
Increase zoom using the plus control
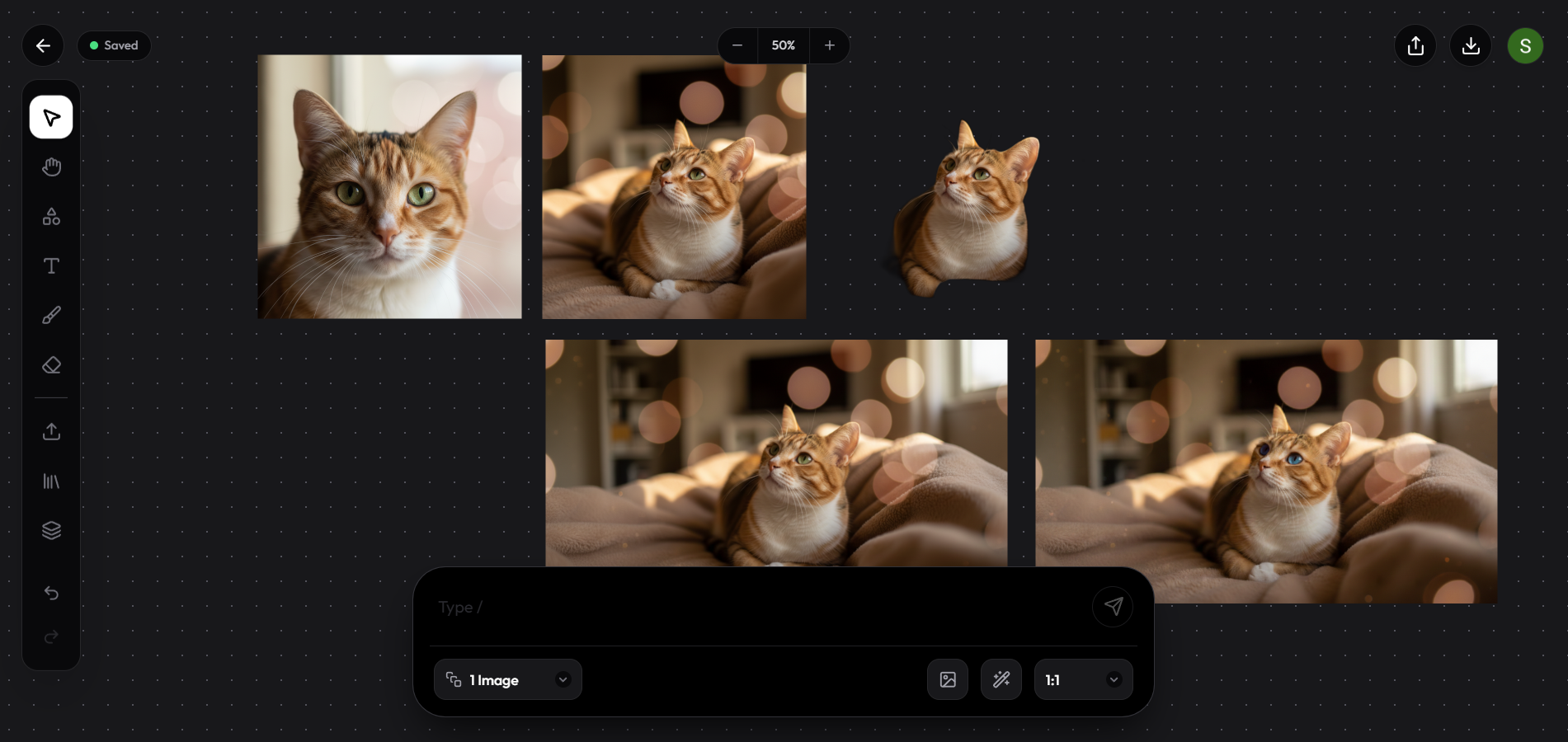pyautogui.click(x=829, y=45)
